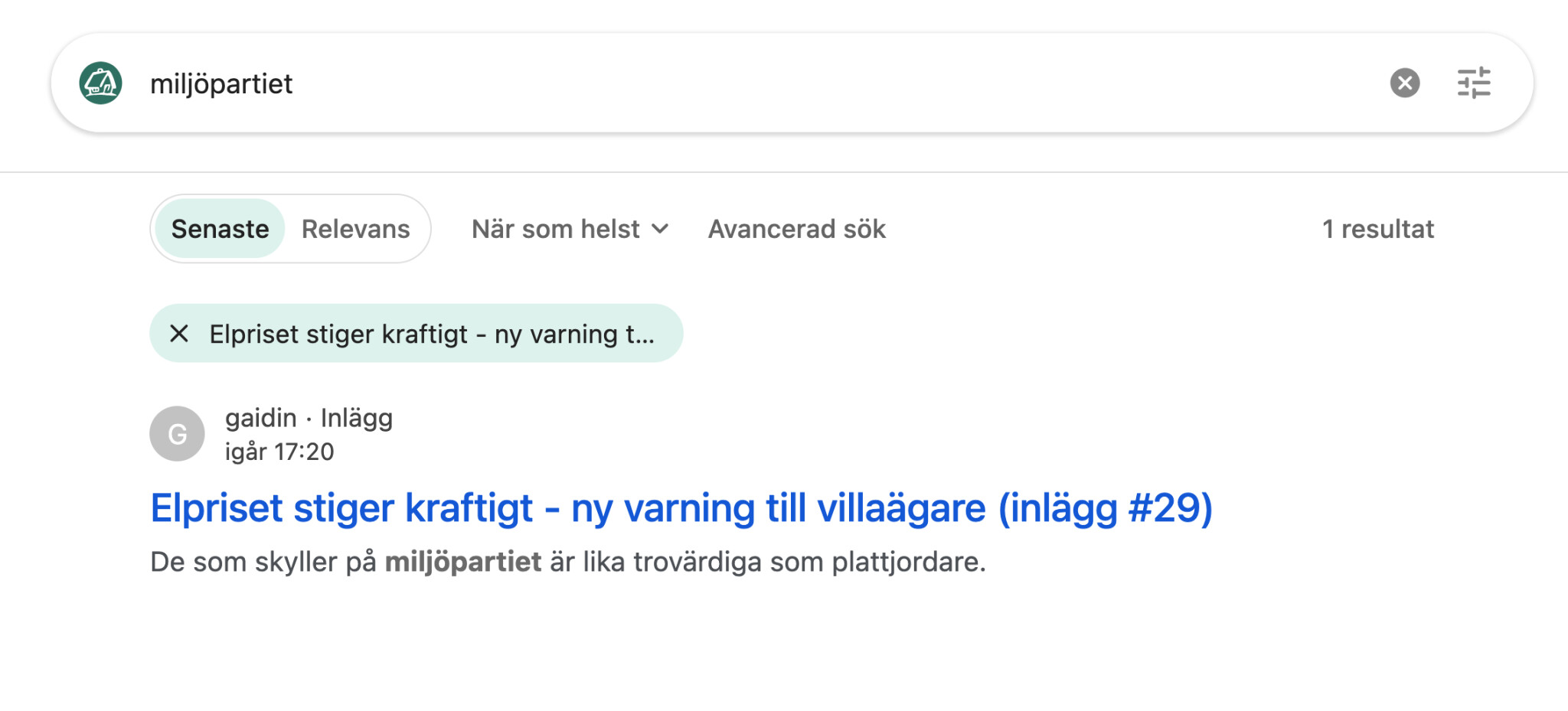Screen dimensions: 1568x711
Task: Sort results by Senaste
Action: 220,229
